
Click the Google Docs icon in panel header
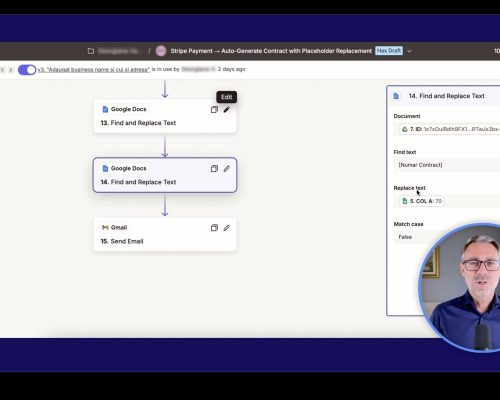[x=396, y=96]
